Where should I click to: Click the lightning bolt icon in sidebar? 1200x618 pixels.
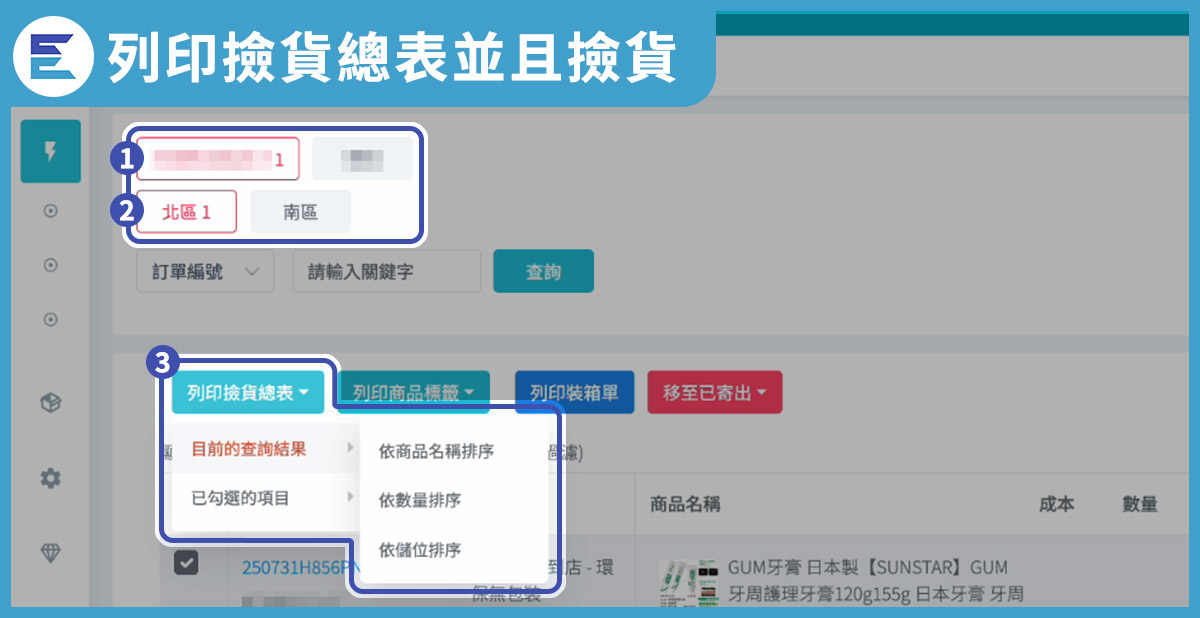[x=50, y=153]
